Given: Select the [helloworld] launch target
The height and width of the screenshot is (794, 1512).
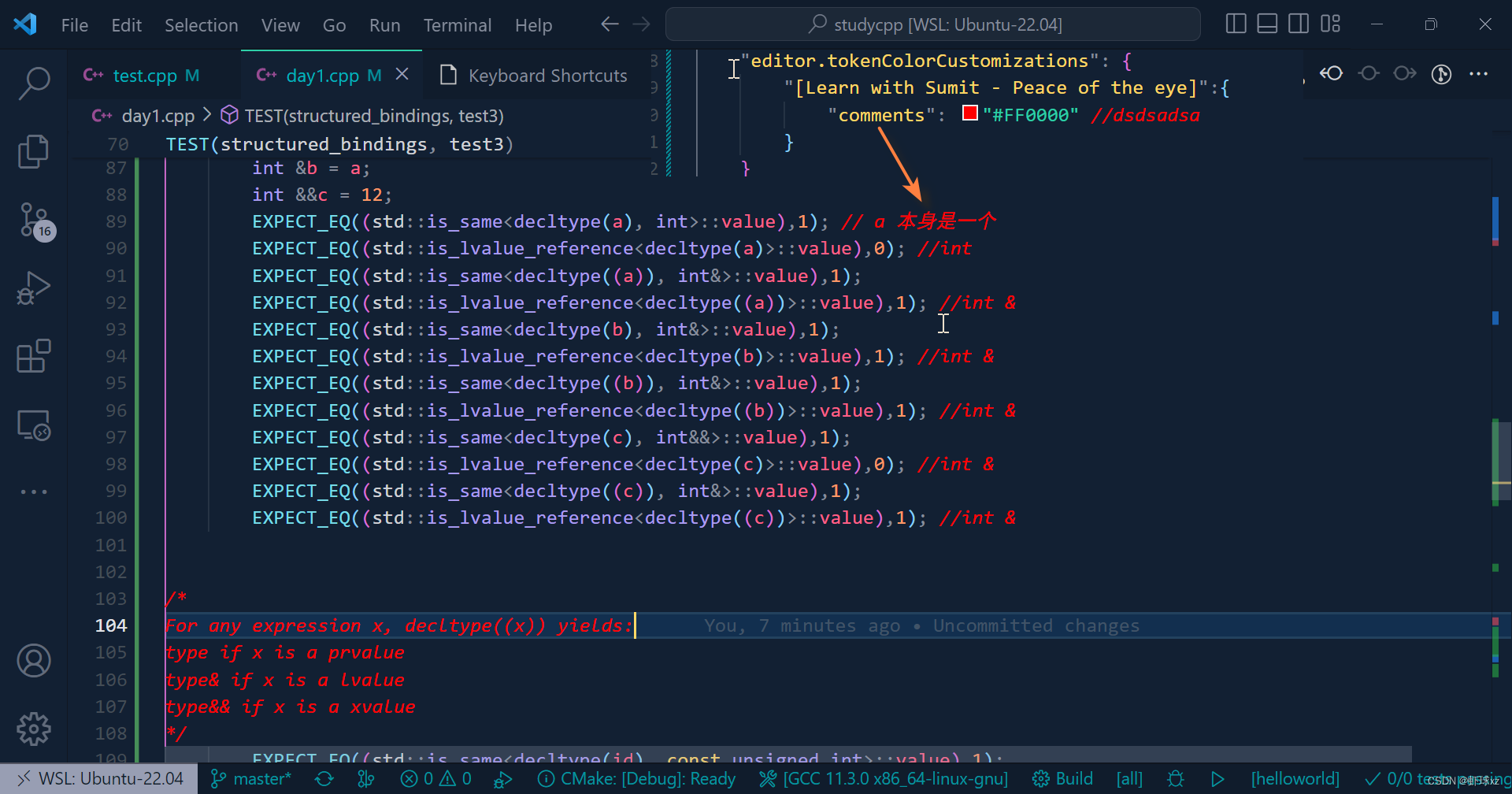Looking at the screenshot, I should click(x=1295, y=778).
